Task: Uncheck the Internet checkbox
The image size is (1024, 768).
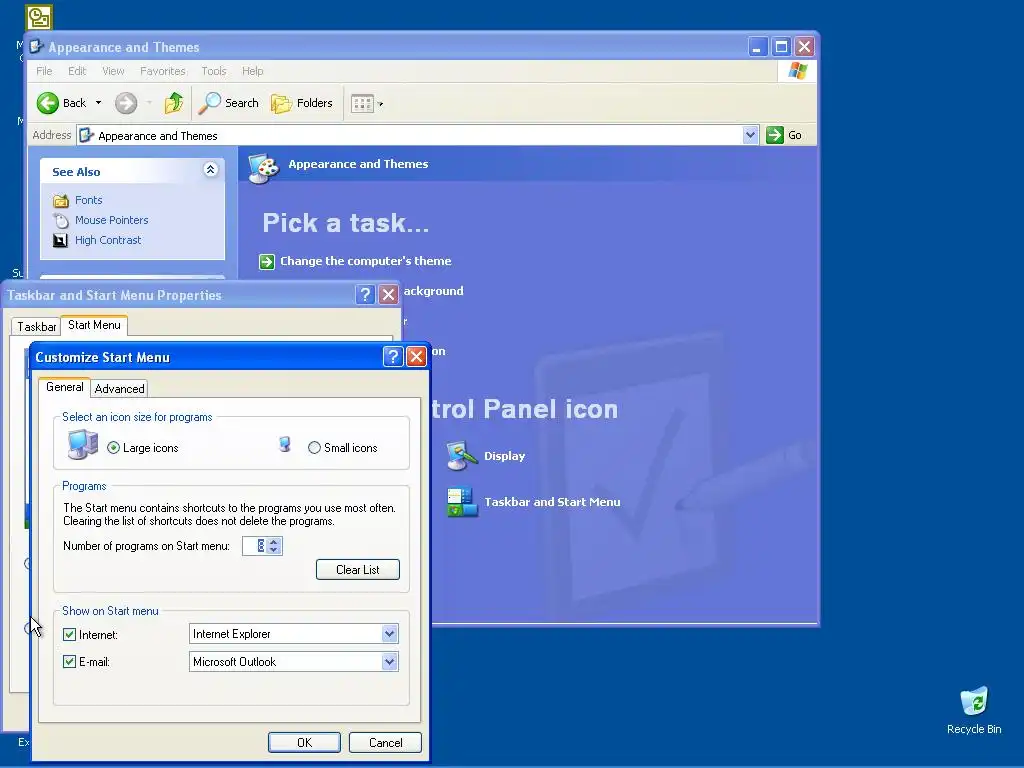Action: click(69, 634)
